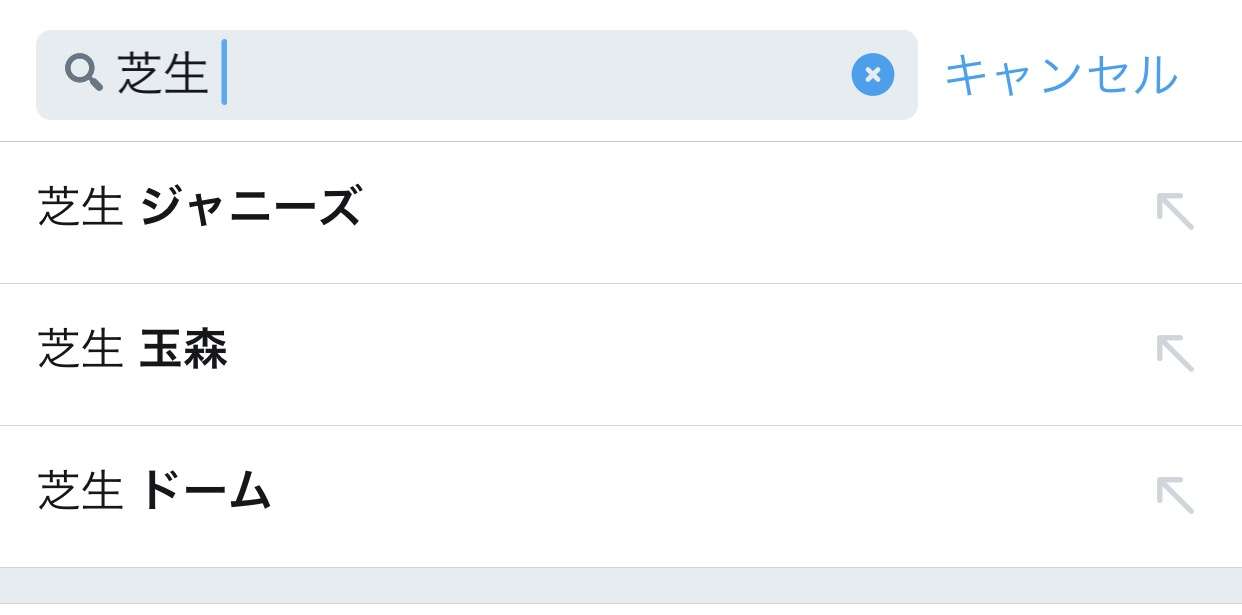Click the blue text cursor in the search field

click(224, 72)
